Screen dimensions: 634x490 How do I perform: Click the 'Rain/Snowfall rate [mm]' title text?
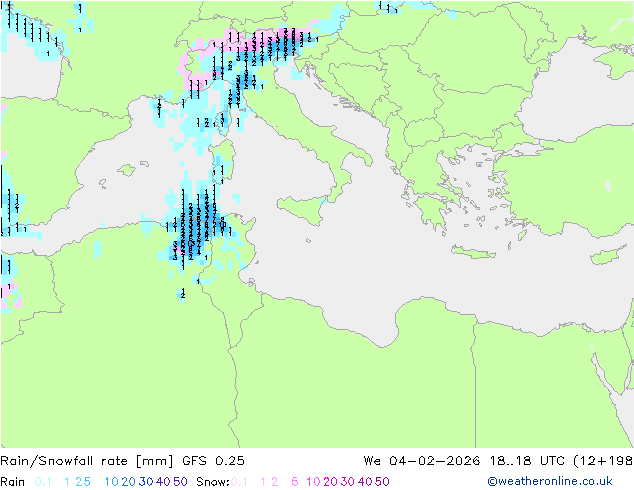click(x=87, y=461)
